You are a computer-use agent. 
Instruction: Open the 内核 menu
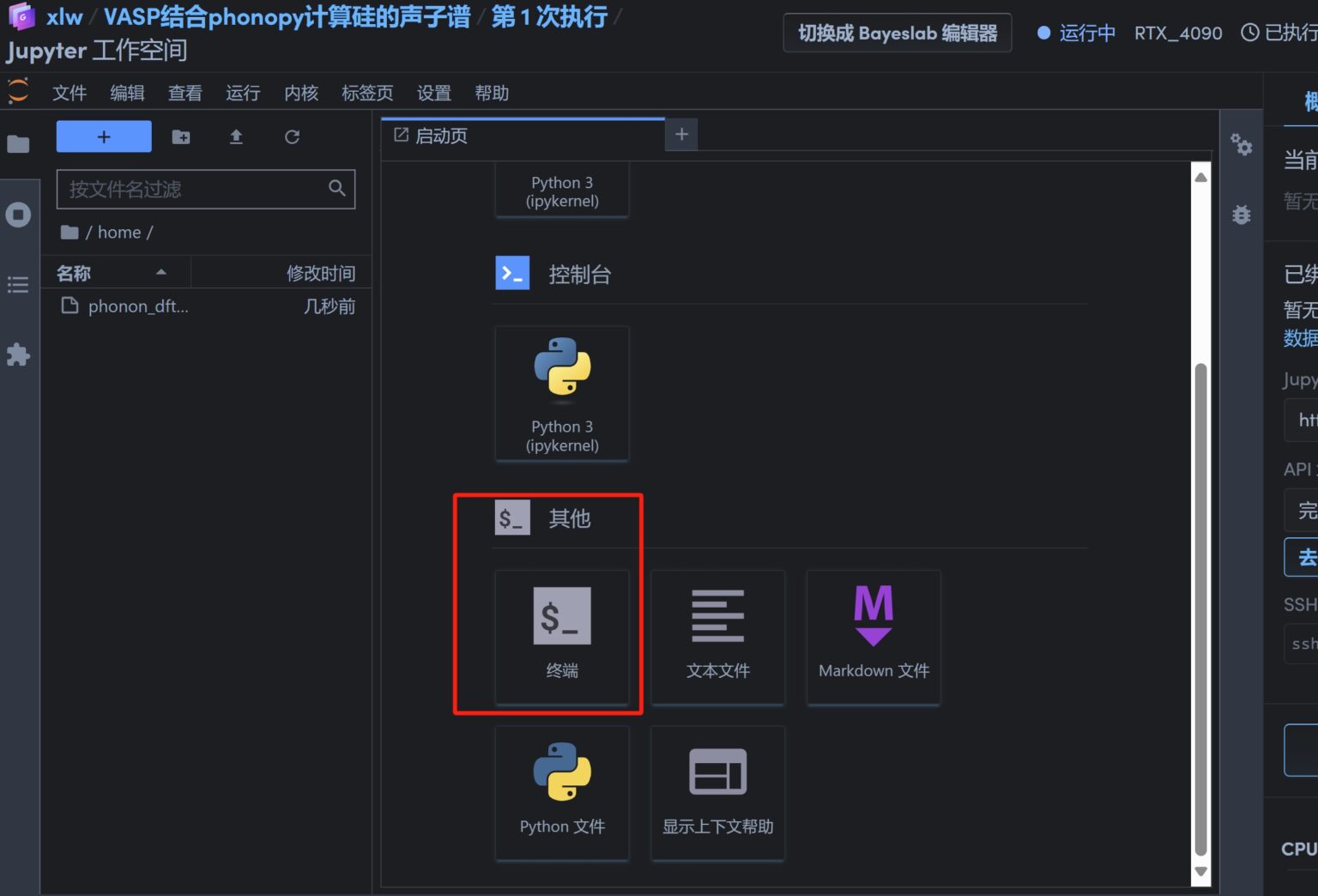(x=301, y=93)
